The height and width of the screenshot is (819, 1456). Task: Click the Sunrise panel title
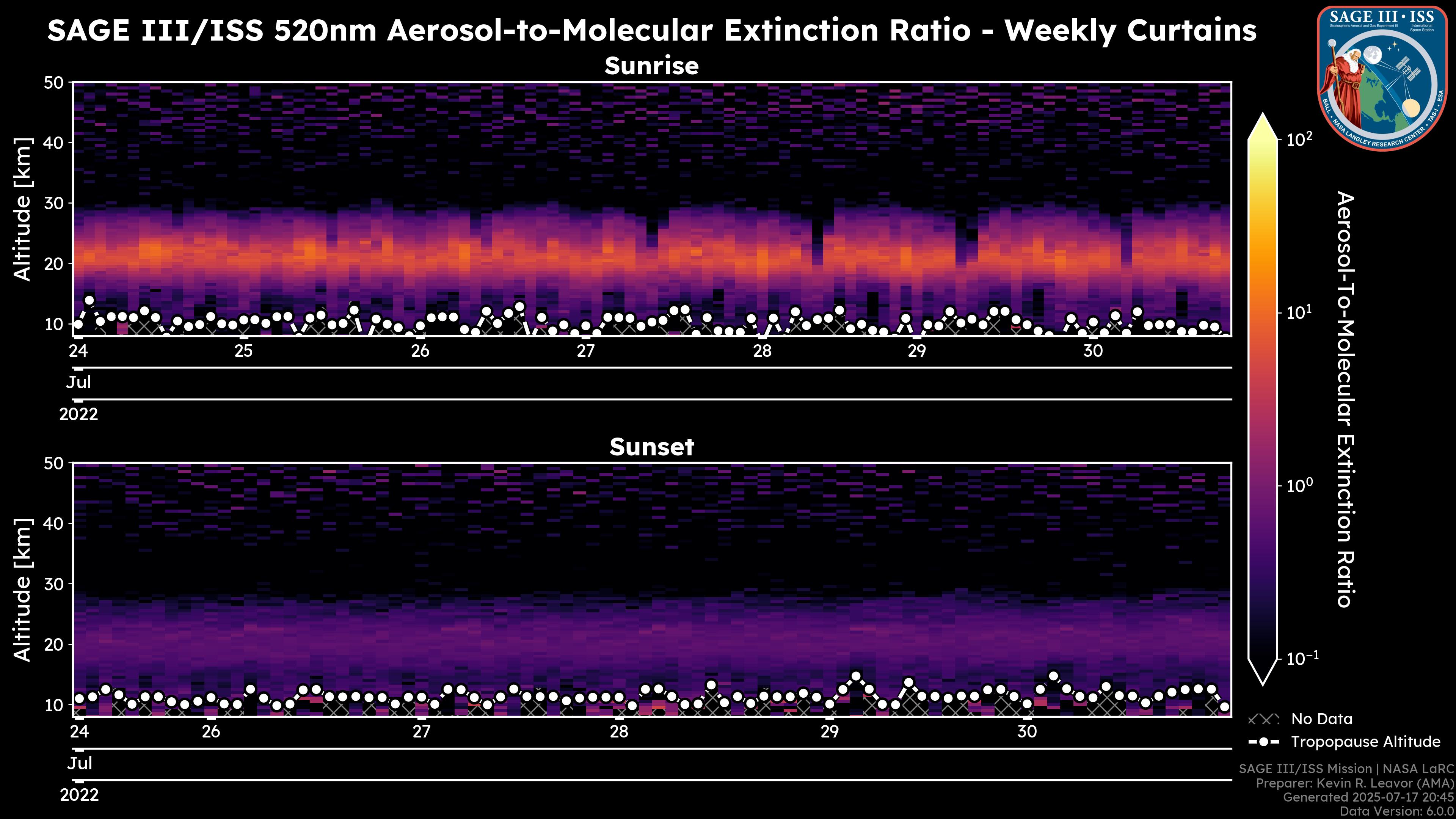(651, 66)
